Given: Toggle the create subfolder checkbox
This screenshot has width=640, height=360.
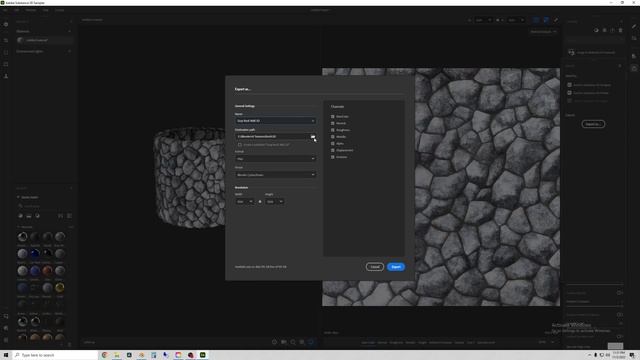Looking at the screenshot, I should [x=240, y=144].
